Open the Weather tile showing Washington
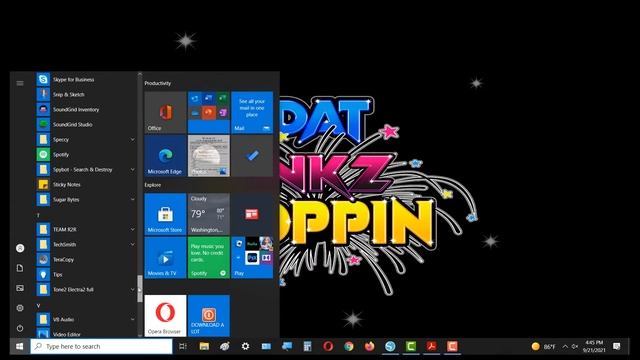This screenshot has width=640, height=360. (x=209, y=214)
